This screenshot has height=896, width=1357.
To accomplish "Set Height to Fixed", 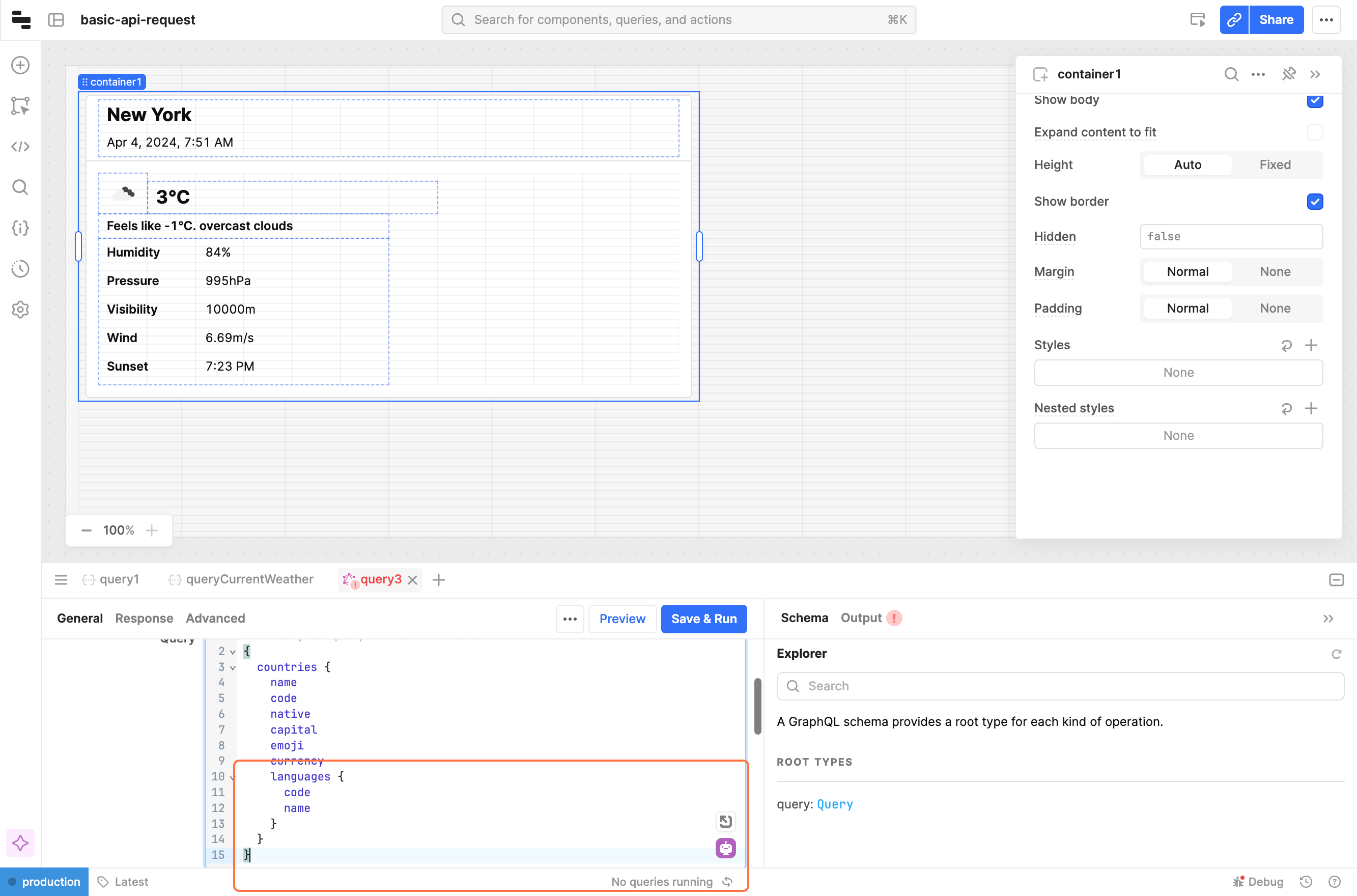I will [x=1275, y=165].
